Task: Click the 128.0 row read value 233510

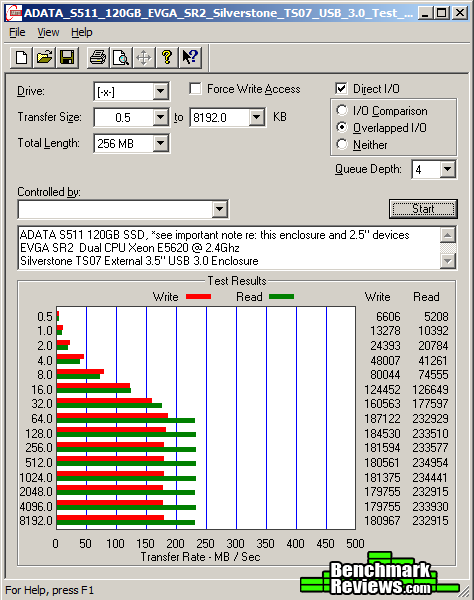Action: pyautogui.click(x=430, y=434)
